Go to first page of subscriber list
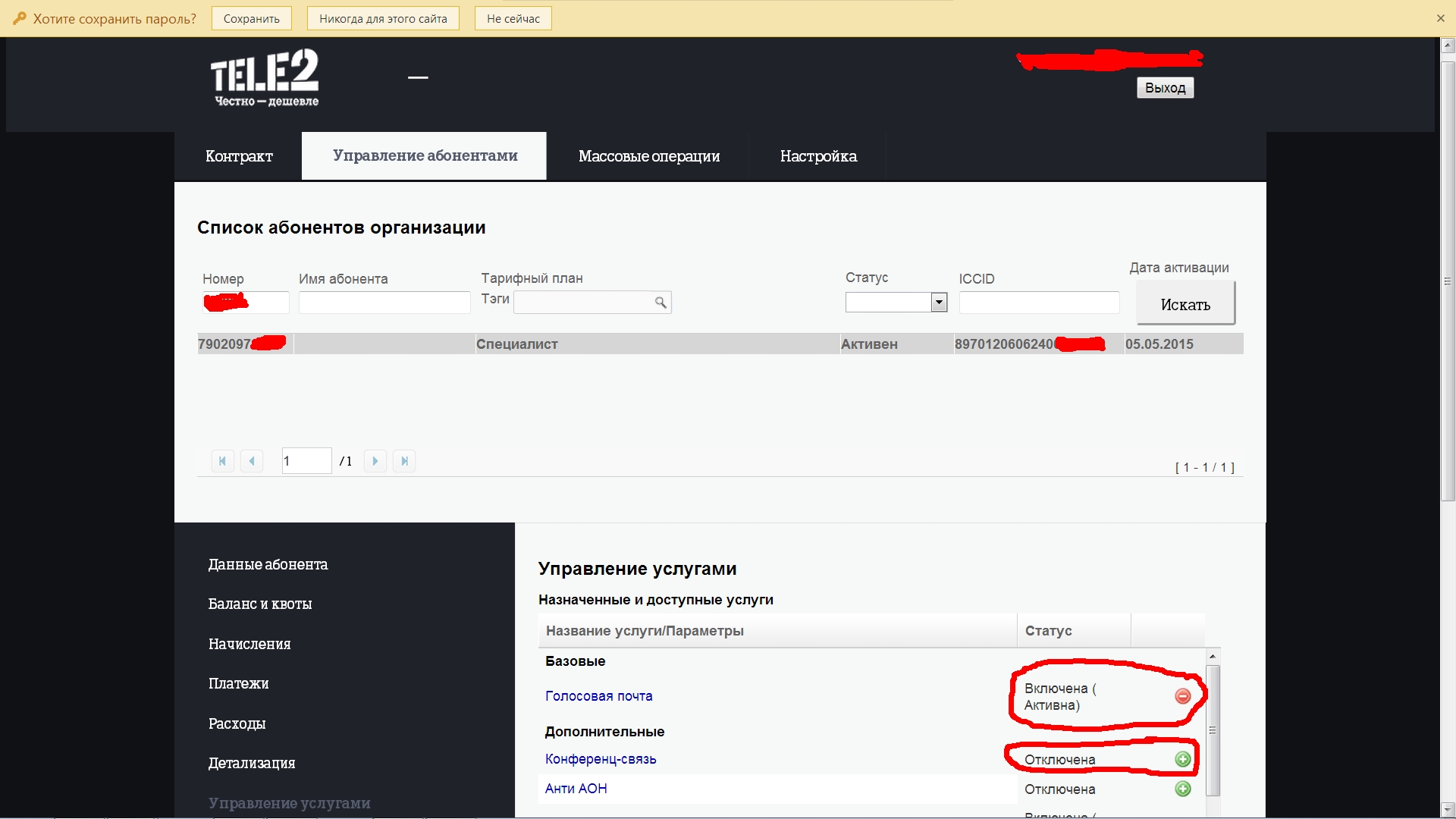 222,461
